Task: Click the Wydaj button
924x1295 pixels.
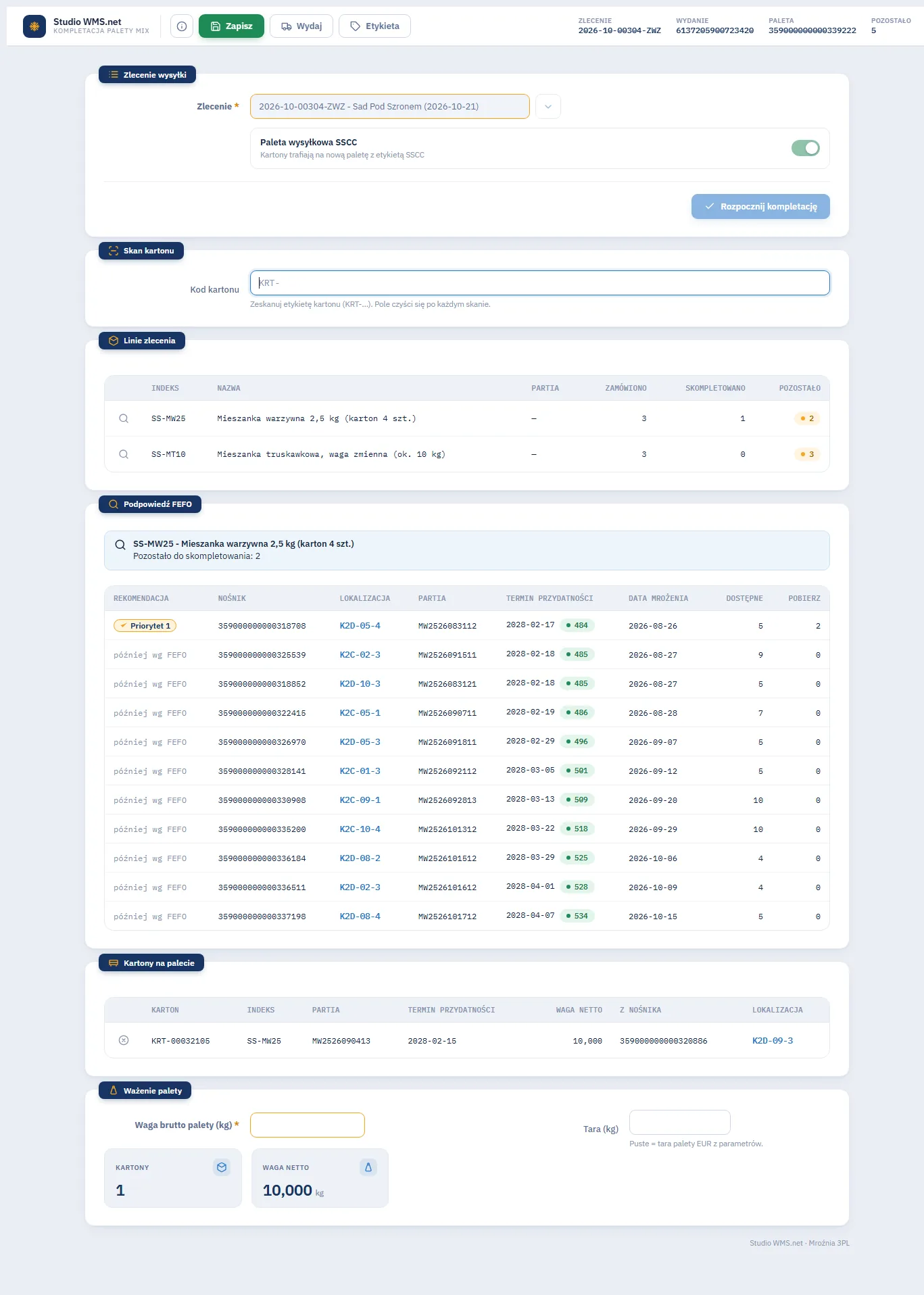Action: (x=301, y=26)
